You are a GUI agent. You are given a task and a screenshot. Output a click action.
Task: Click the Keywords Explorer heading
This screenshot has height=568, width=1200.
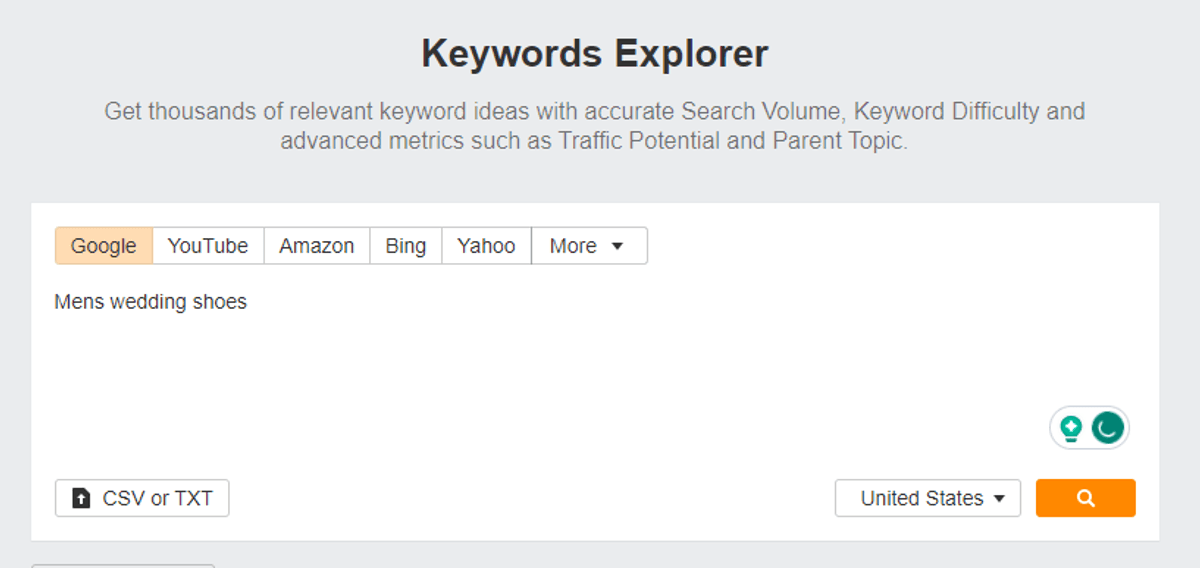tap(595, 53)
